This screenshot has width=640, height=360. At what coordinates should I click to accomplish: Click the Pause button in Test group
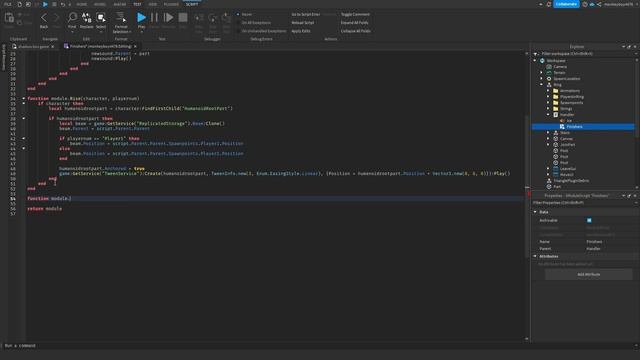coord(154,18)
